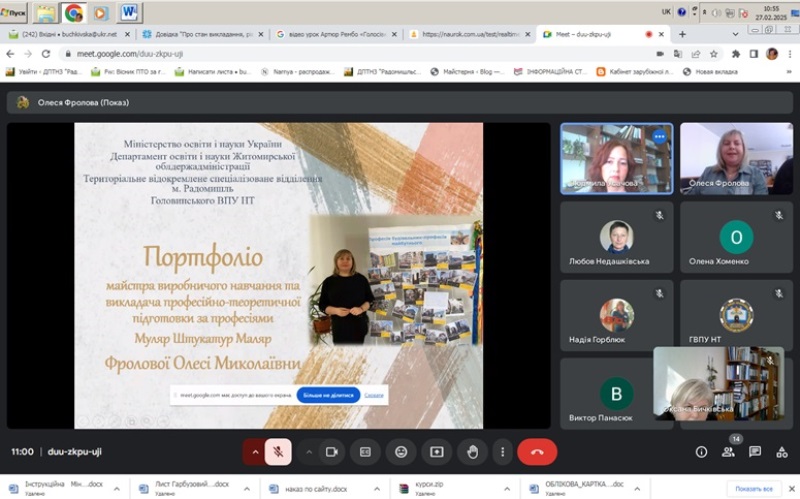Switch to the neurok.com.ua browser tab

pos(468,34)
